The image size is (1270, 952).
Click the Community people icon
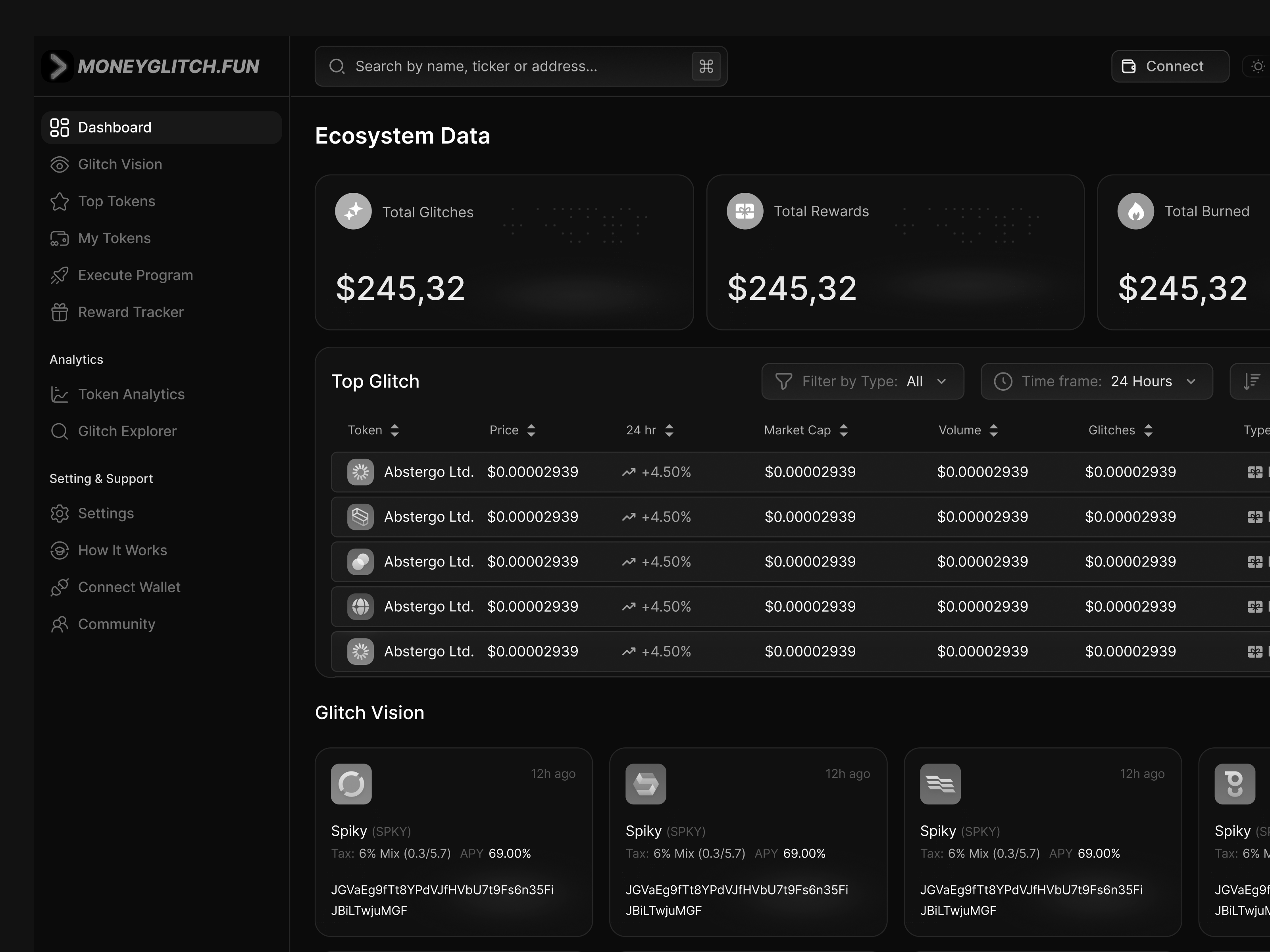coord(60,624)
